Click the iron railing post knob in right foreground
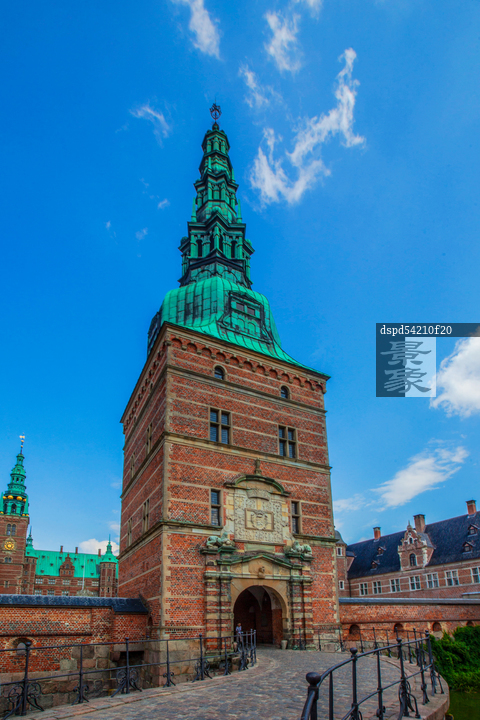Screen dimensions: 480x720 click(313, 678)
